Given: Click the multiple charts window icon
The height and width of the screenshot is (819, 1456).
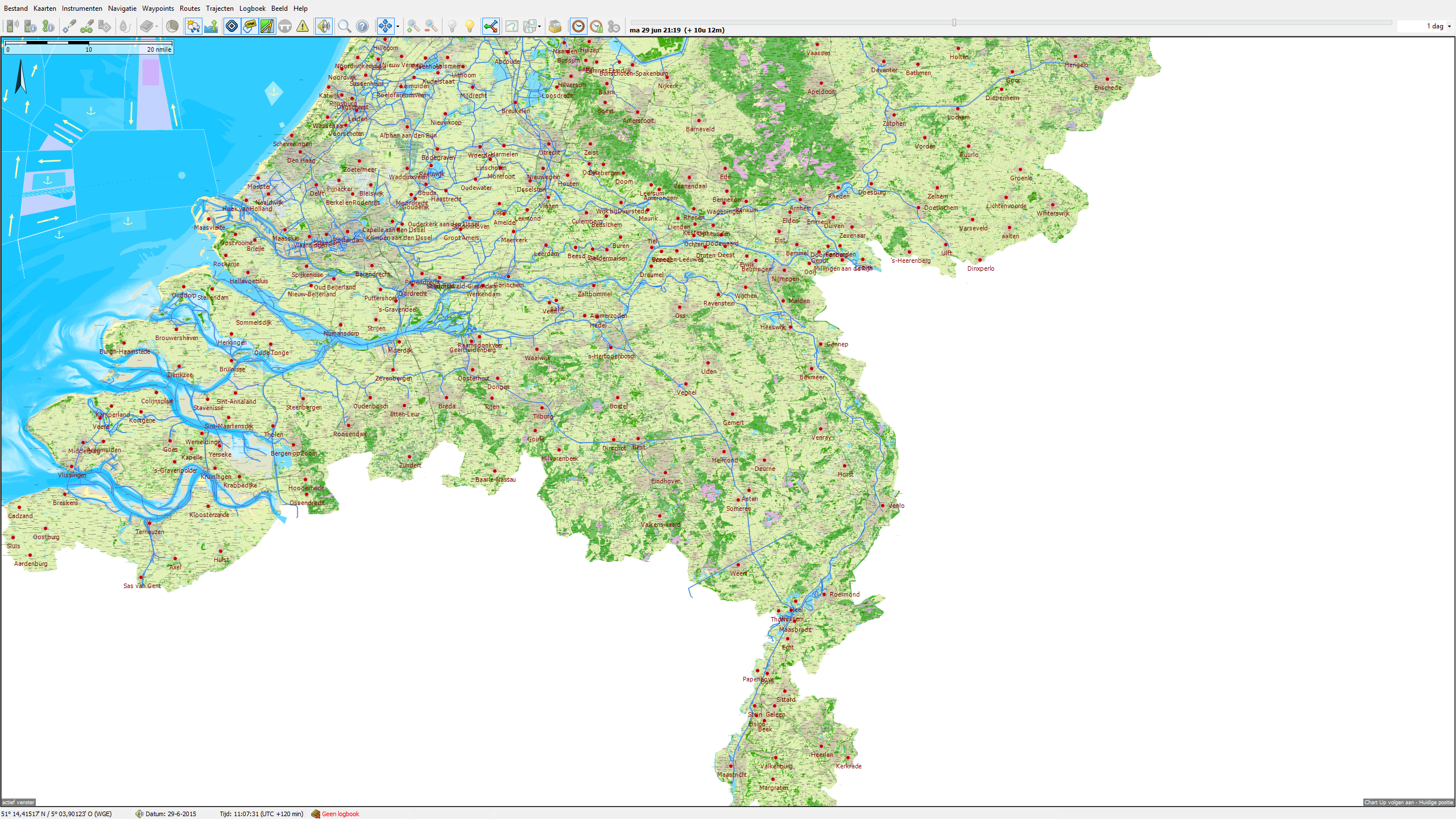Looking at the screenshot, I should [x=530, y=26].
